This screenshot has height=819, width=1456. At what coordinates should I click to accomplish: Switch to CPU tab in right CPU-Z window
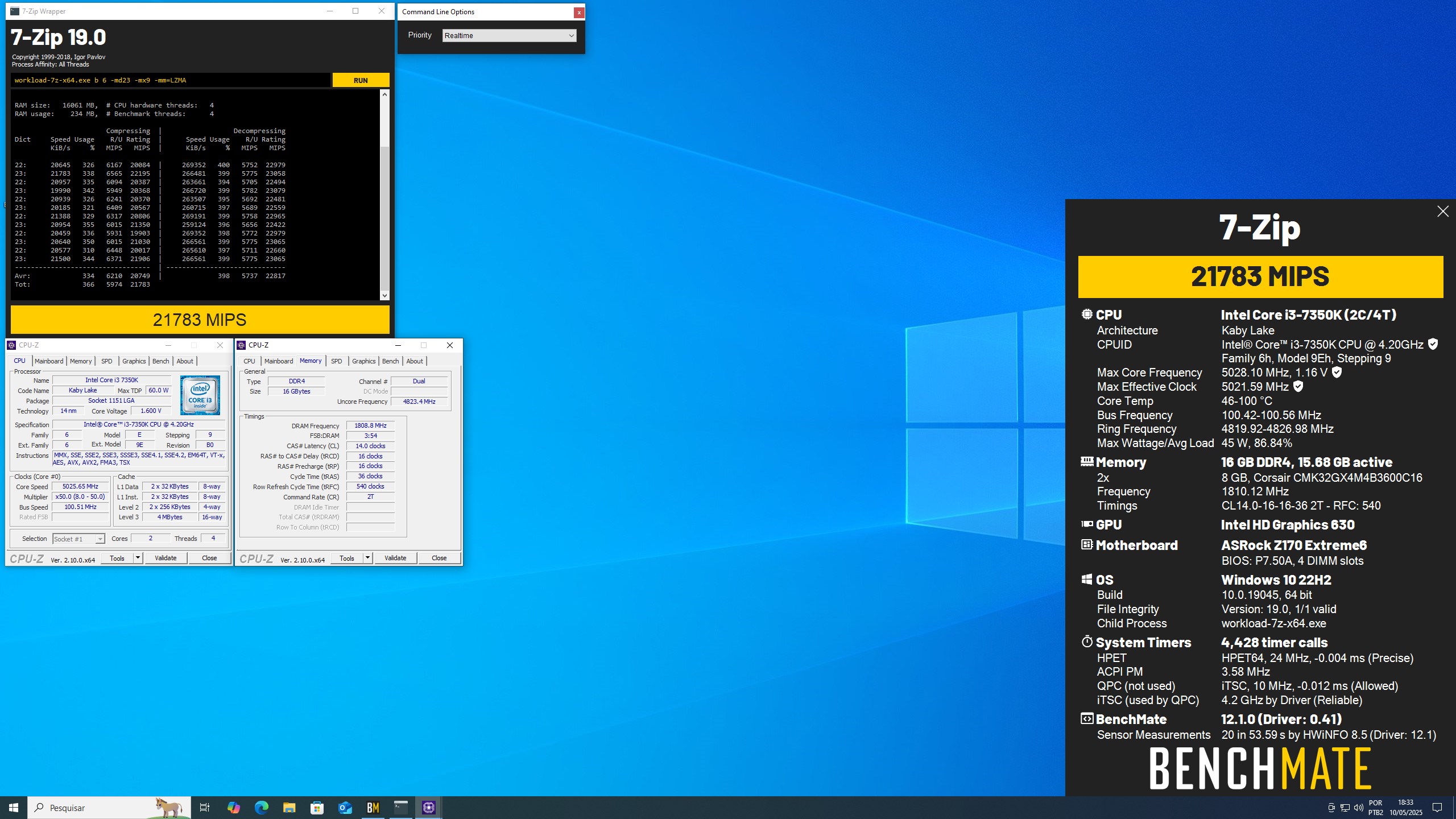pyautogui.click(x=249, y=361)
